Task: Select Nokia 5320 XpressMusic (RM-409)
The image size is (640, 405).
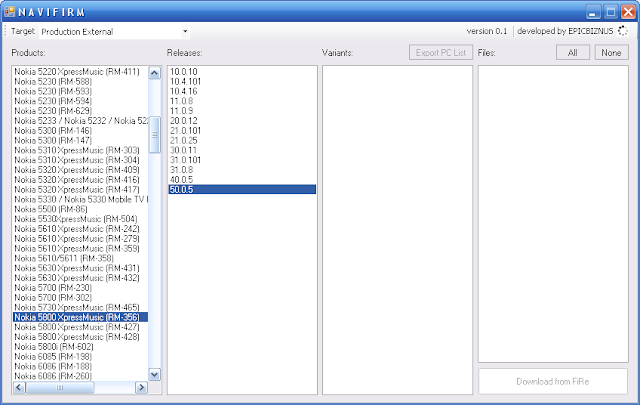Action: pos(80,169)
